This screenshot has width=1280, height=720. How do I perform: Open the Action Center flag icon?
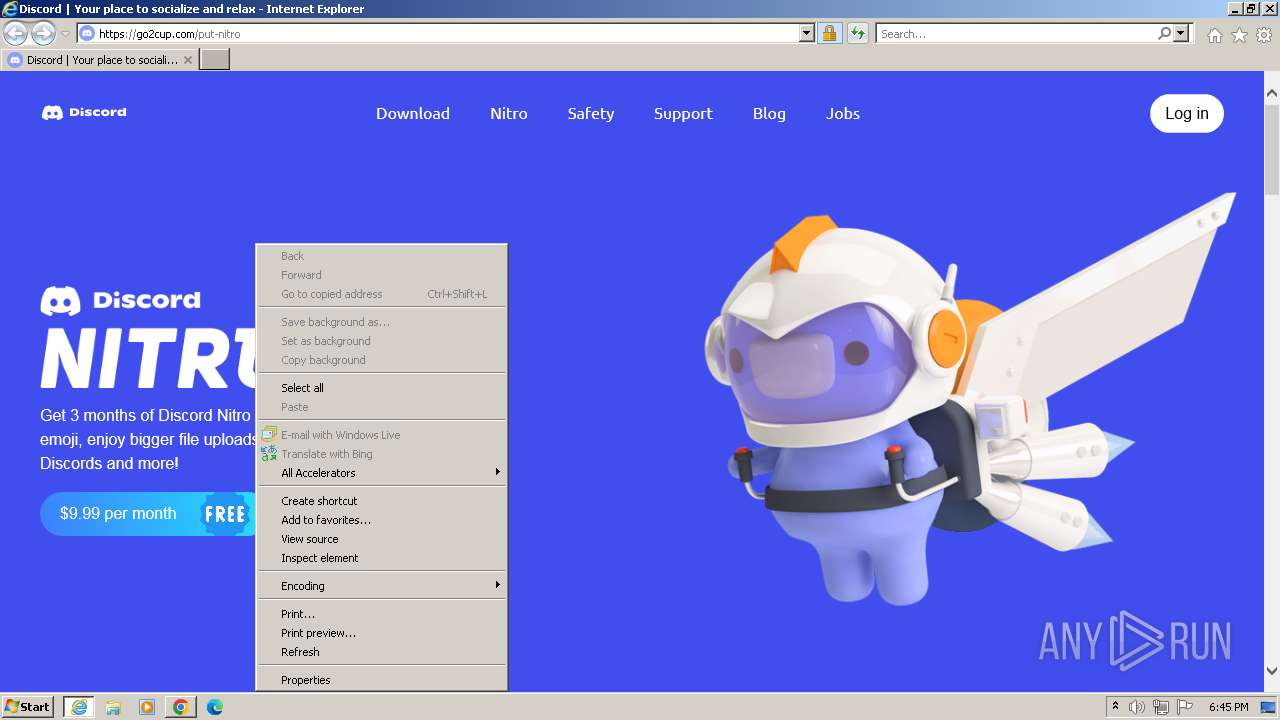tap(1185, 707)
